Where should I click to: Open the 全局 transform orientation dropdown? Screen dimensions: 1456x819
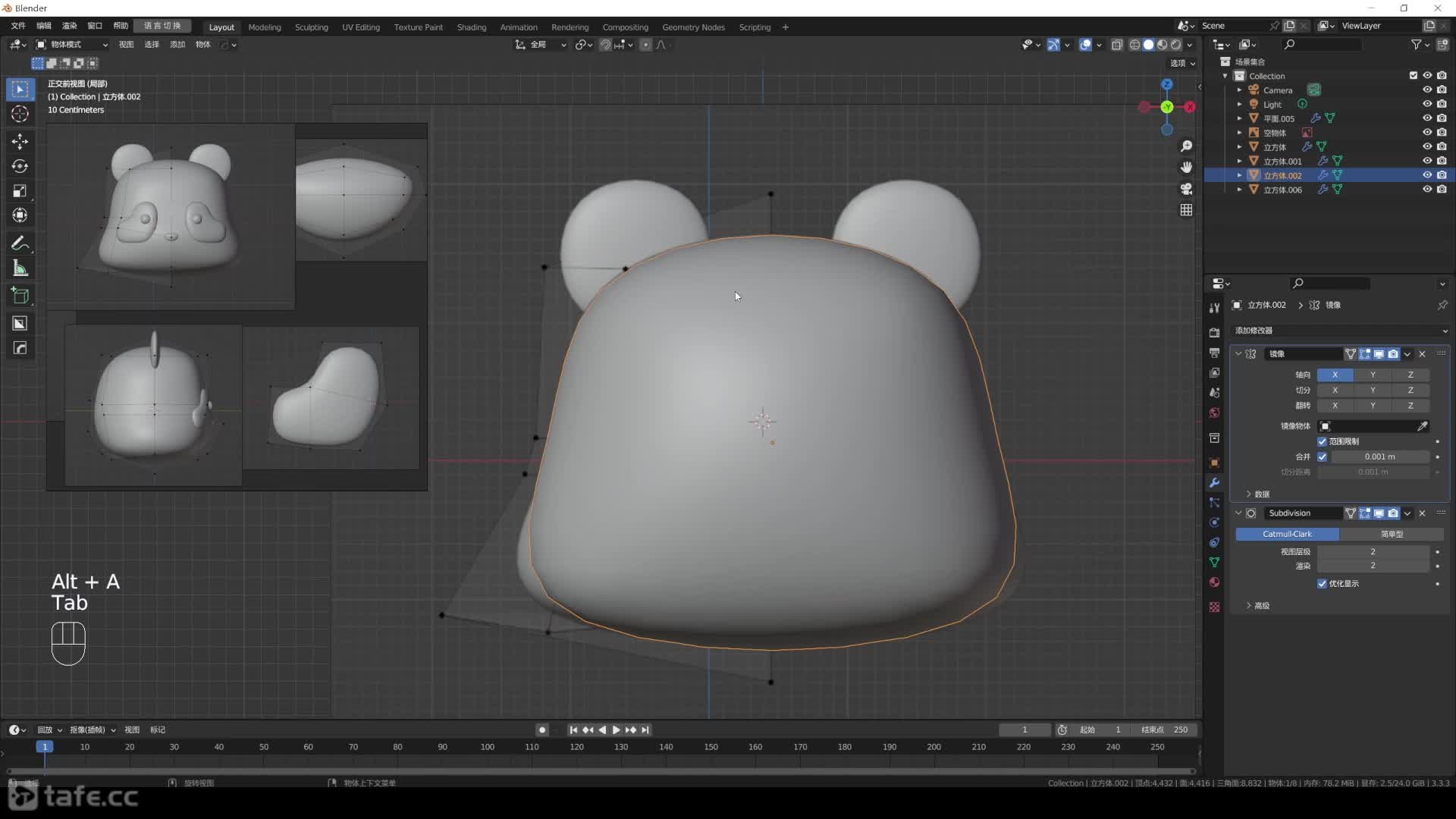(x=541, y=45)
